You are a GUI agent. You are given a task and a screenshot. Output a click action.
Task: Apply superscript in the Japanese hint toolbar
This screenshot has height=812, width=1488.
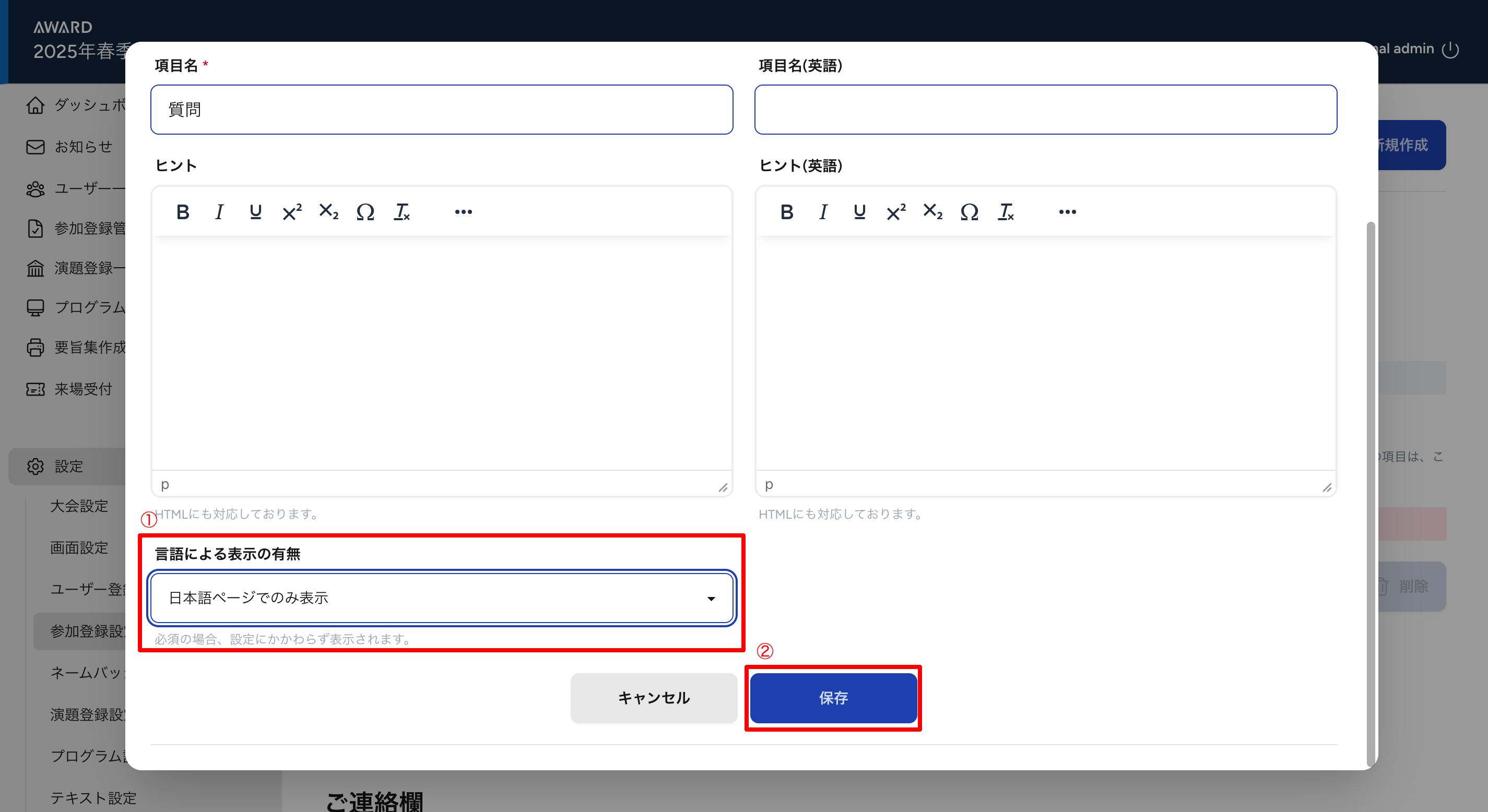(292, 212)
